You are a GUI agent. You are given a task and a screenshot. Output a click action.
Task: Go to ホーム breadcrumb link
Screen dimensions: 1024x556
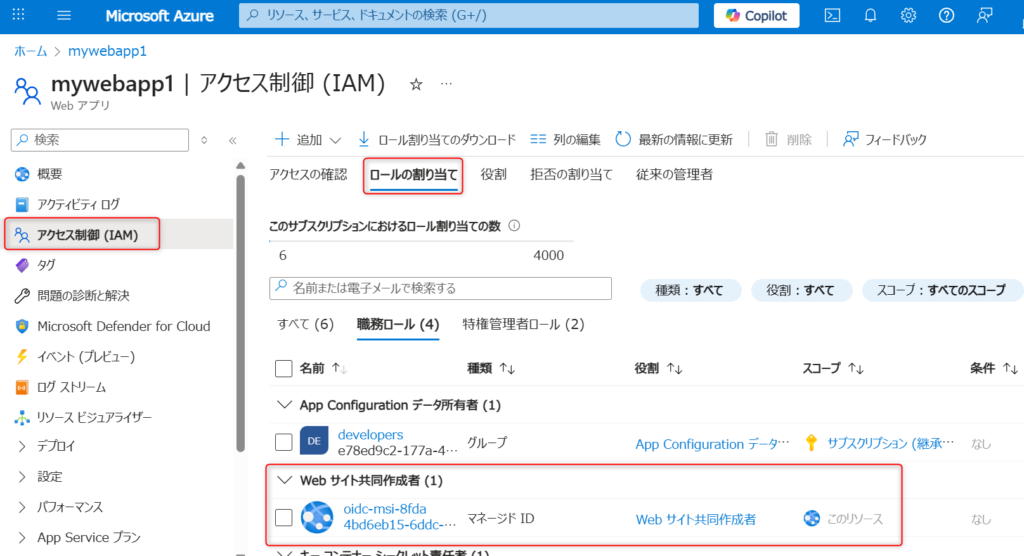point(31,51)
